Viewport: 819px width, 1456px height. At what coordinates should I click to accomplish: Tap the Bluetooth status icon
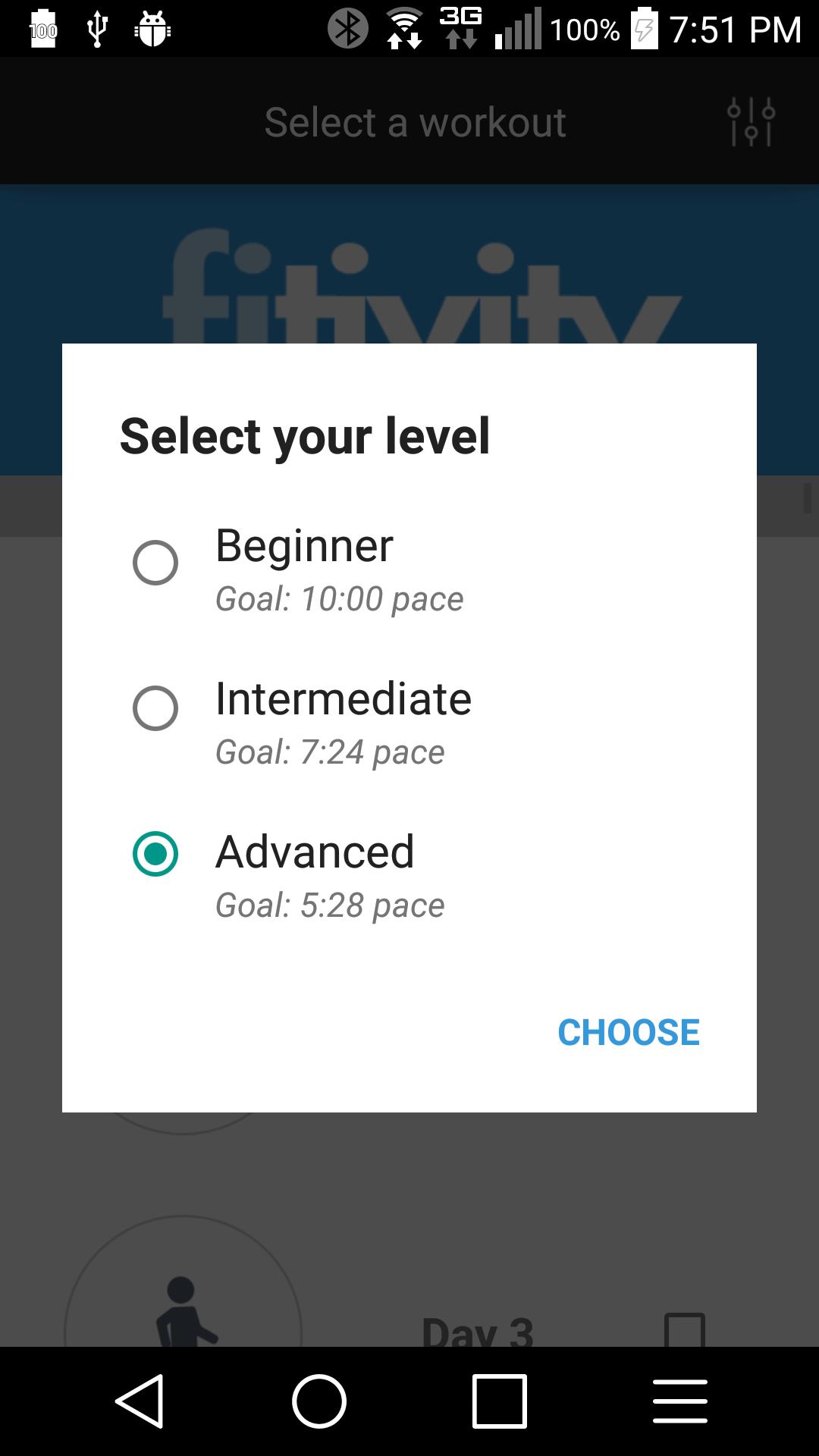coord(347,29)
